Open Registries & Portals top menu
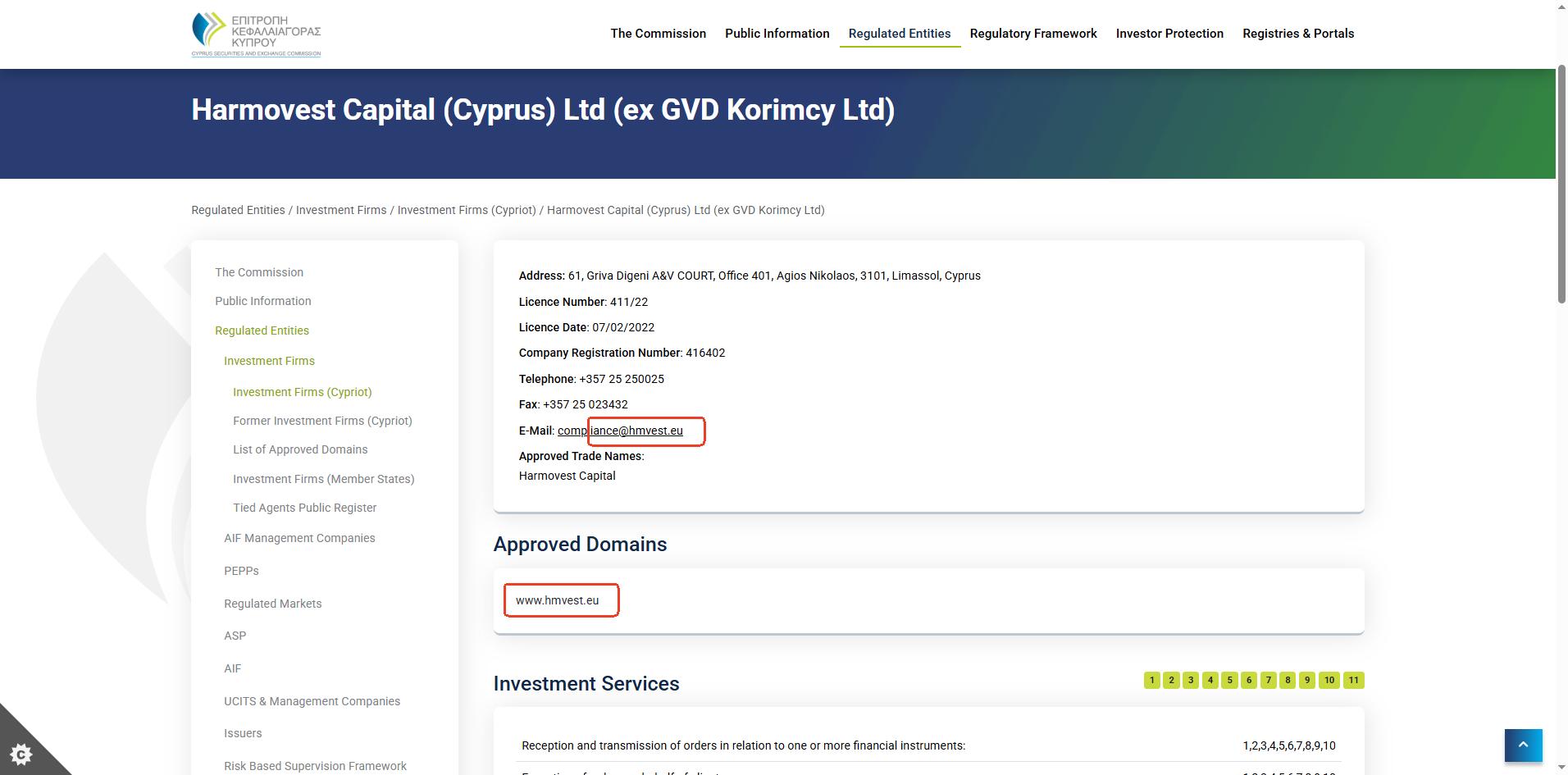Viewport: 1568px width, 775px height. pos(1298,34)
